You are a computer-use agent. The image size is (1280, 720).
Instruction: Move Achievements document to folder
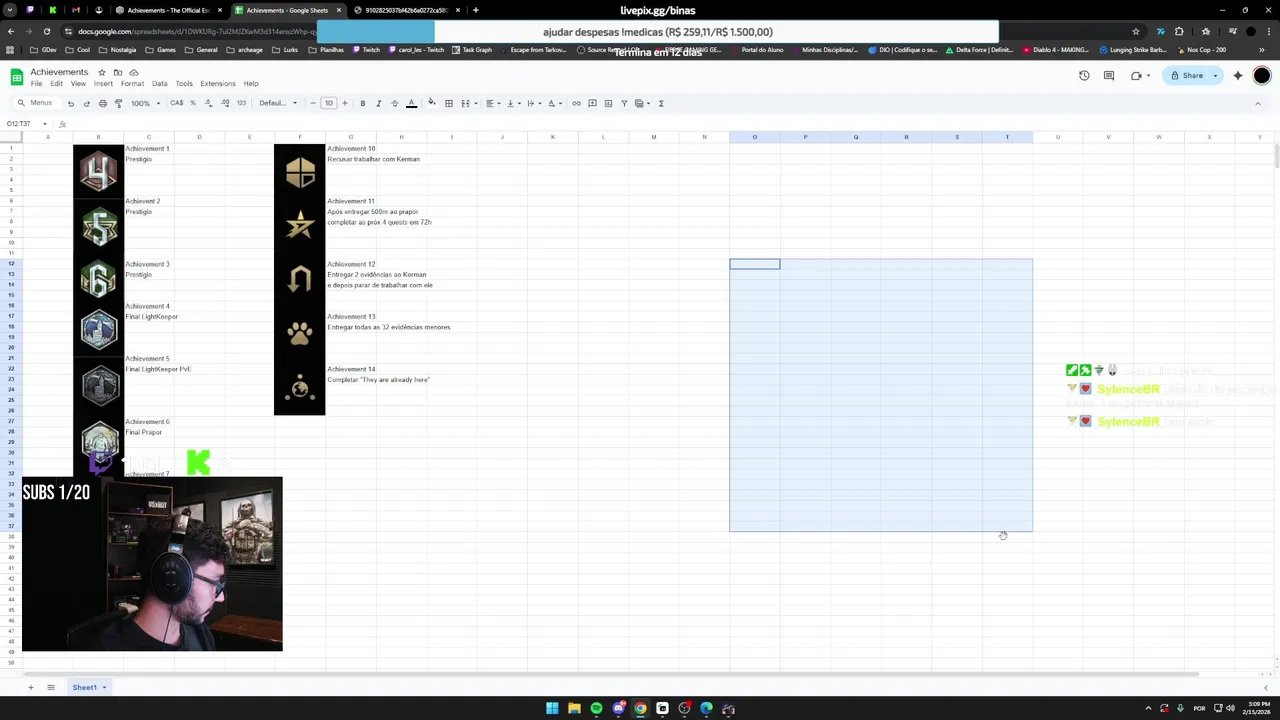(x=118, y=72)
